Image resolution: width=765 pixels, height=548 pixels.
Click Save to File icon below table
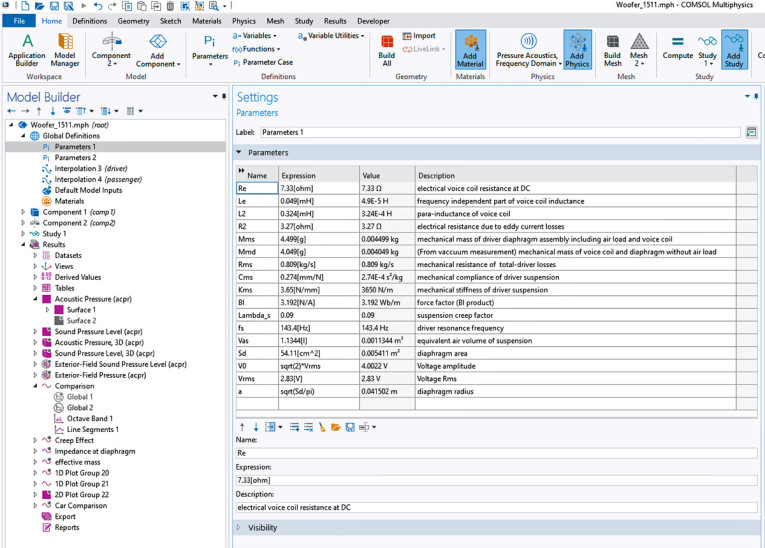tap(350, 427)
